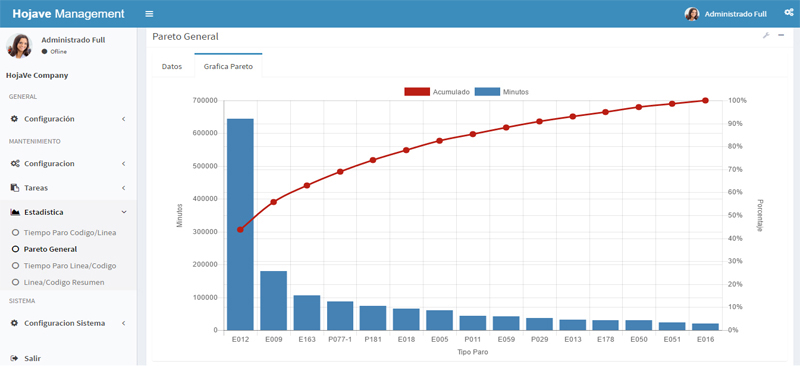Click the Tareas clipboard icon
This screenshot has height=366, width=800.
pyautogui.click(x=15, y=188)
